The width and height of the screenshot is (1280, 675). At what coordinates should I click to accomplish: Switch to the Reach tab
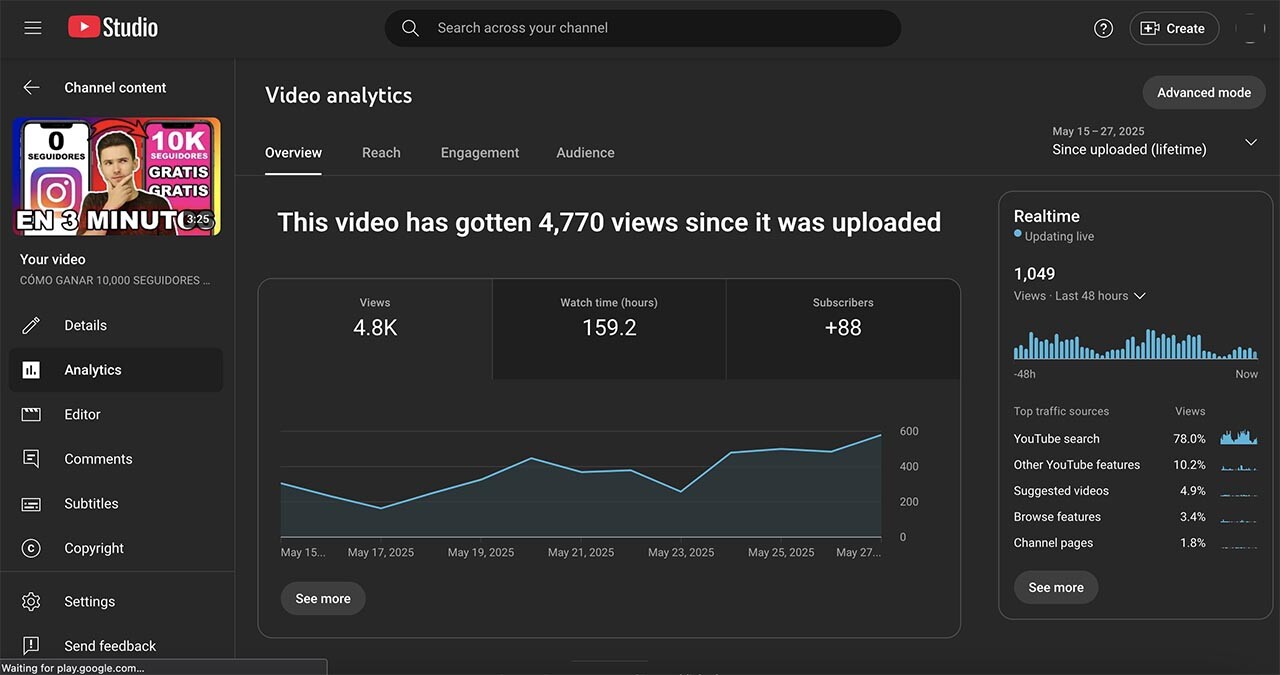[x=381, y=153]
